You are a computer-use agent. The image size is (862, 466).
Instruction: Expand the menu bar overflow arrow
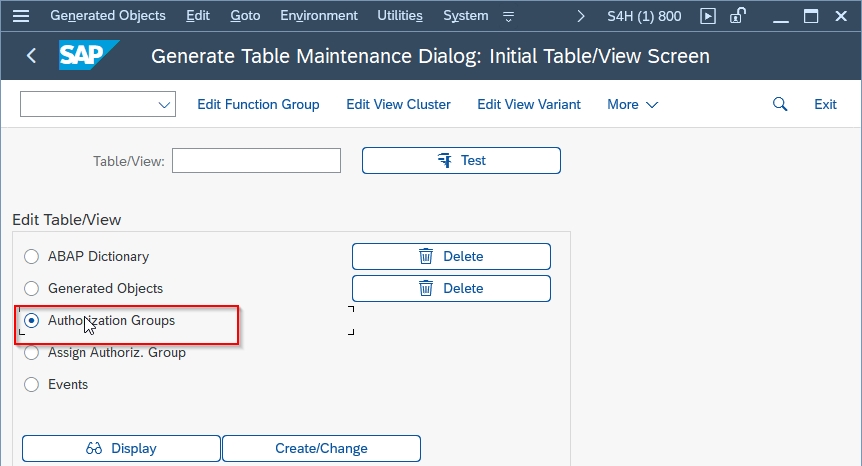click(x=581, y=16)
